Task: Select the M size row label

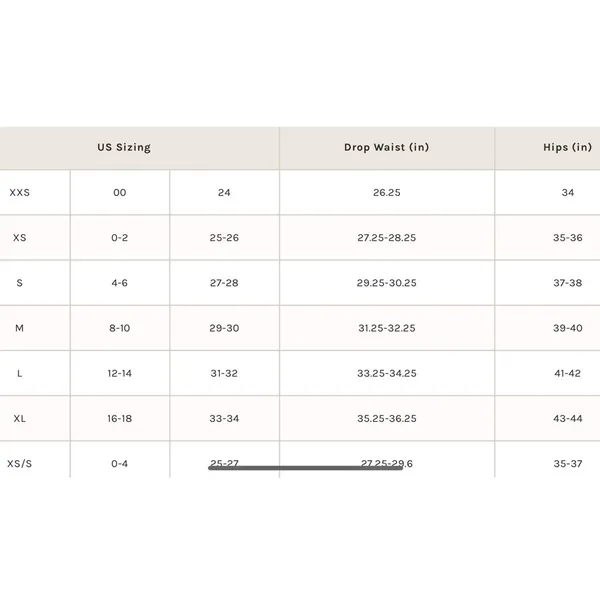Action: [x=20, y=328]
